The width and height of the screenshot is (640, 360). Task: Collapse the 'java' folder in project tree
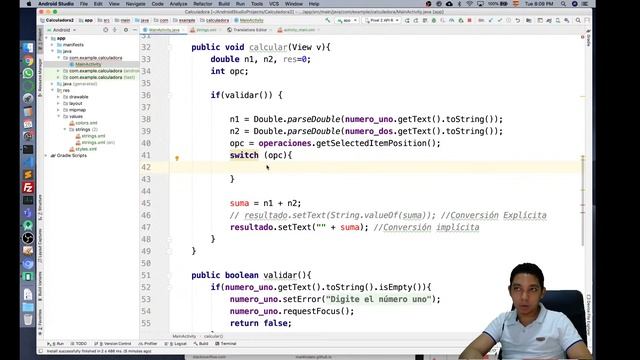tap(53, 51)
